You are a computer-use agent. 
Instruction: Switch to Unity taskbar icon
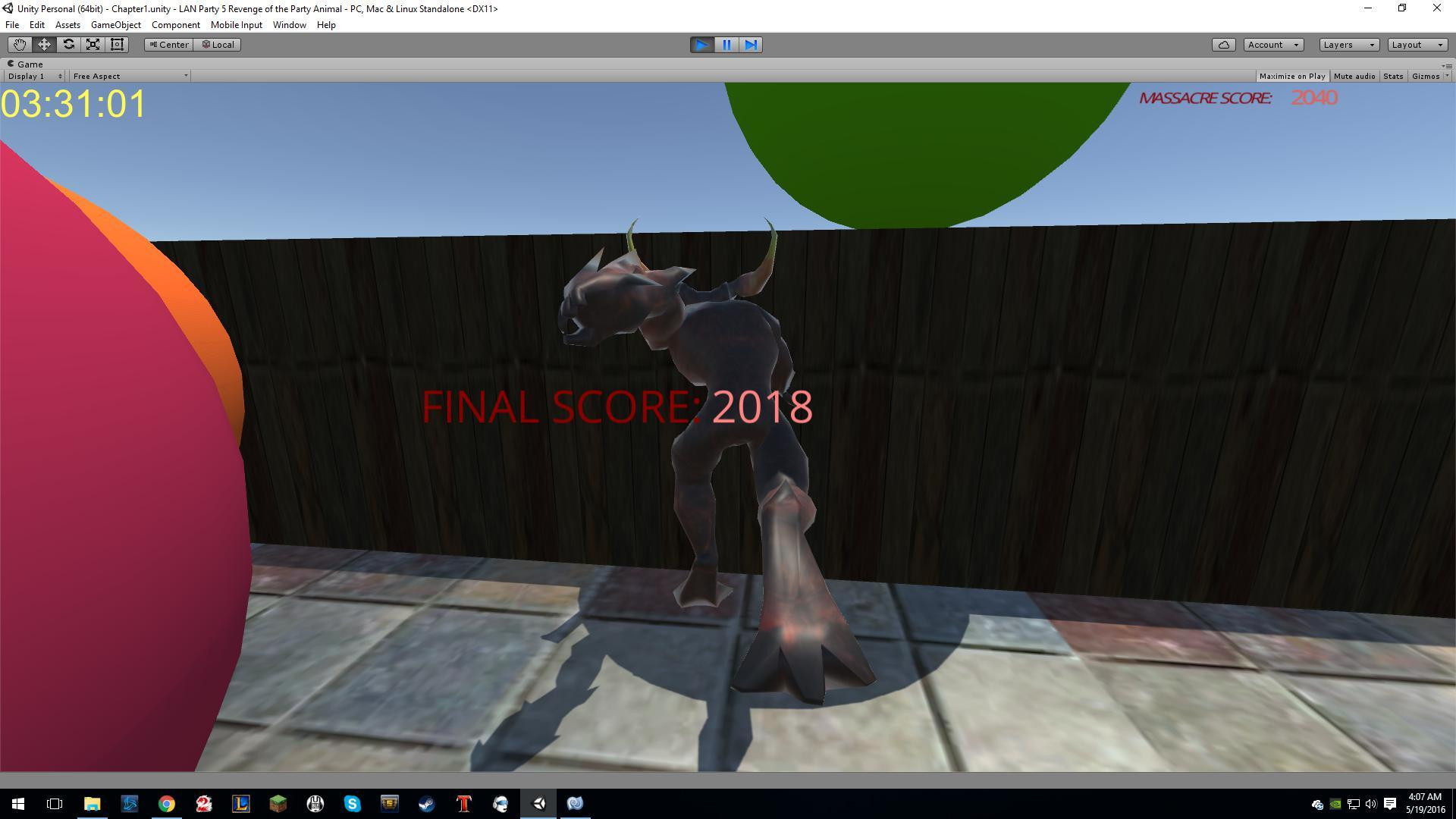coord(538,804)
